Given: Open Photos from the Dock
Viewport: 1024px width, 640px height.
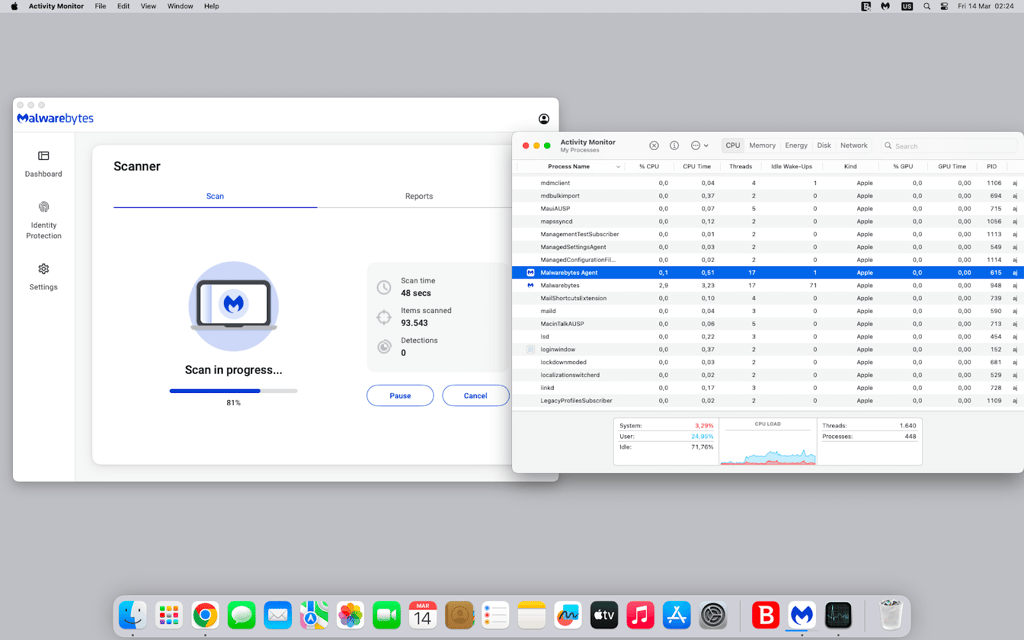Looking at the screenshot, I should point(350,615).
